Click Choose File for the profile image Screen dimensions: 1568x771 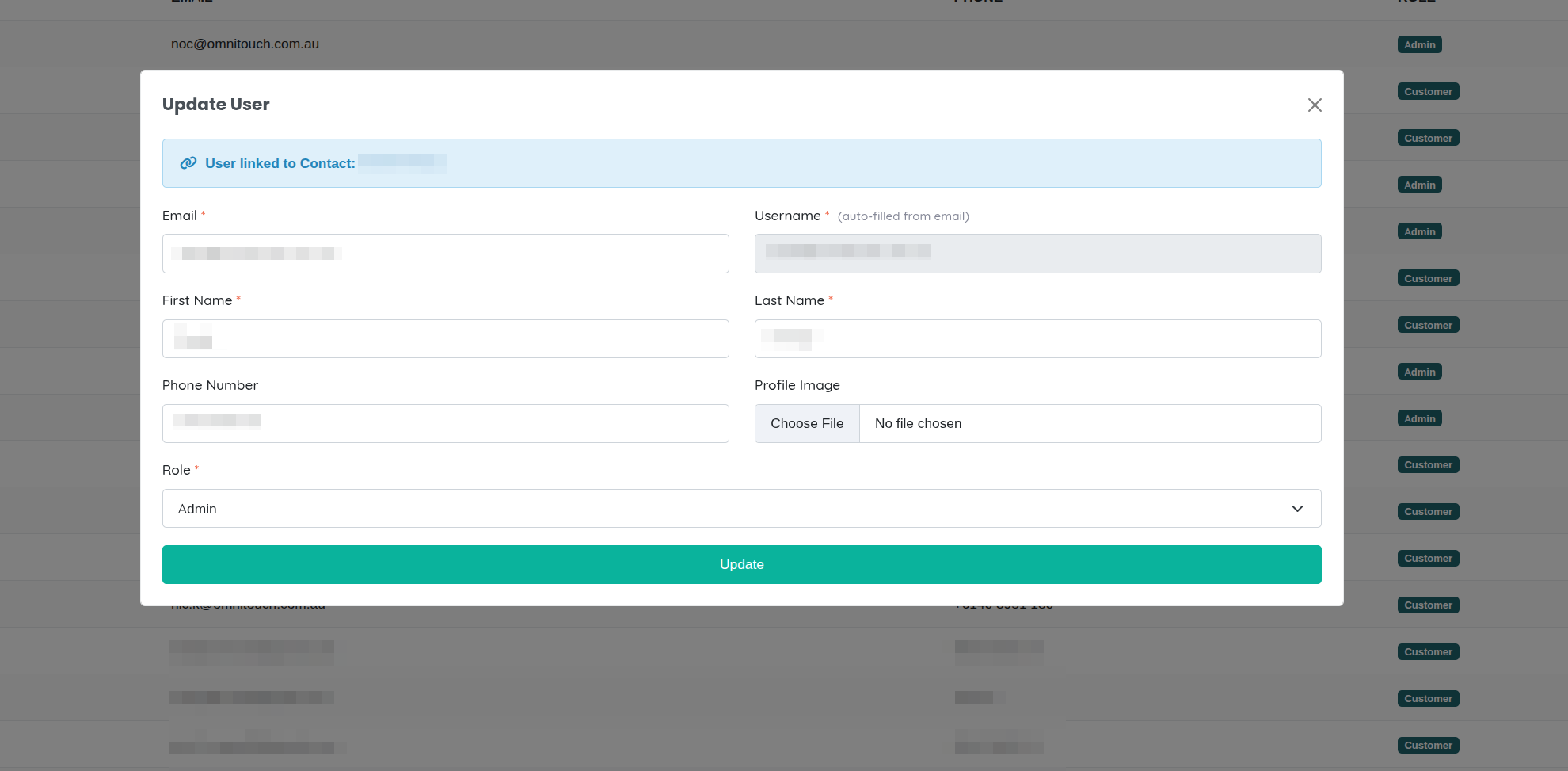[x=807, y=423]
